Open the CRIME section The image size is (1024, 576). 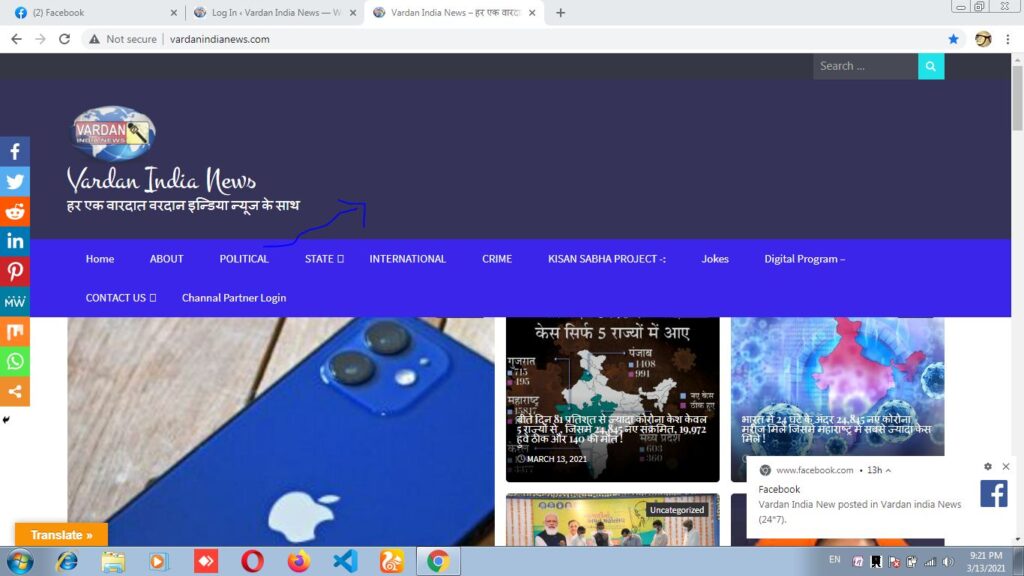[x=497, y=259]
